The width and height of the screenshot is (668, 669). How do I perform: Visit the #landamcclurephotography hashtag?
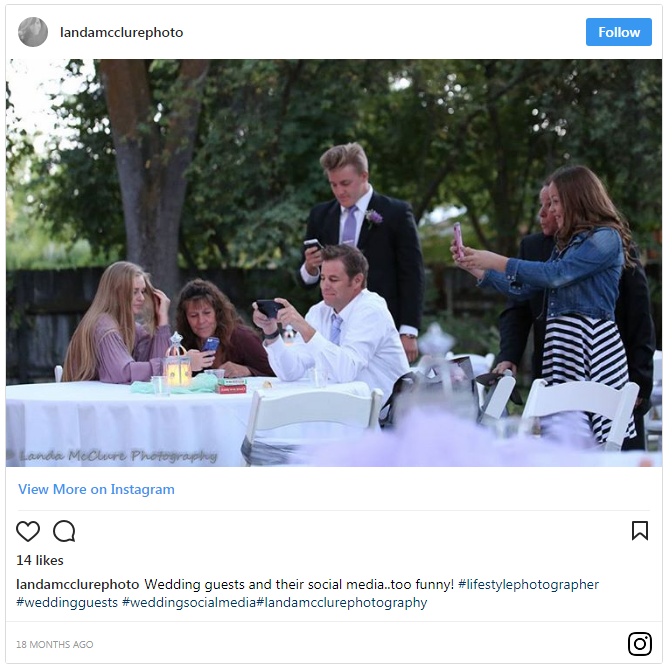(341, 602)
